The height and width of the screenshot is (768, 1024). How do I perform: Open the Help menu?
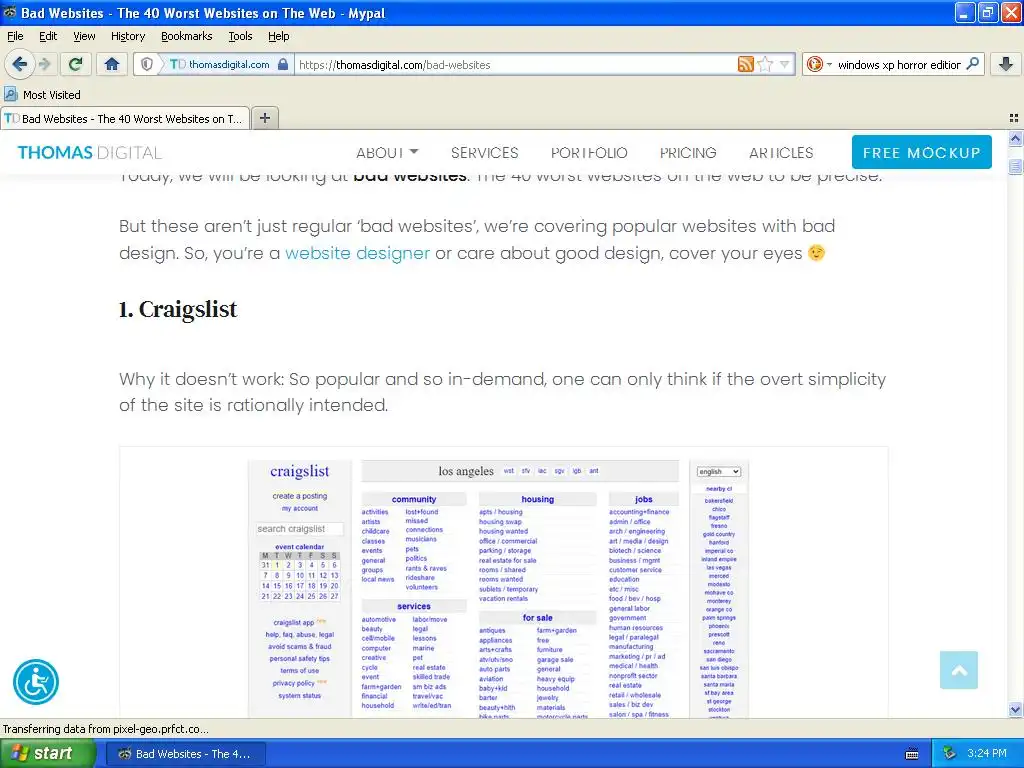coord(278,36)
